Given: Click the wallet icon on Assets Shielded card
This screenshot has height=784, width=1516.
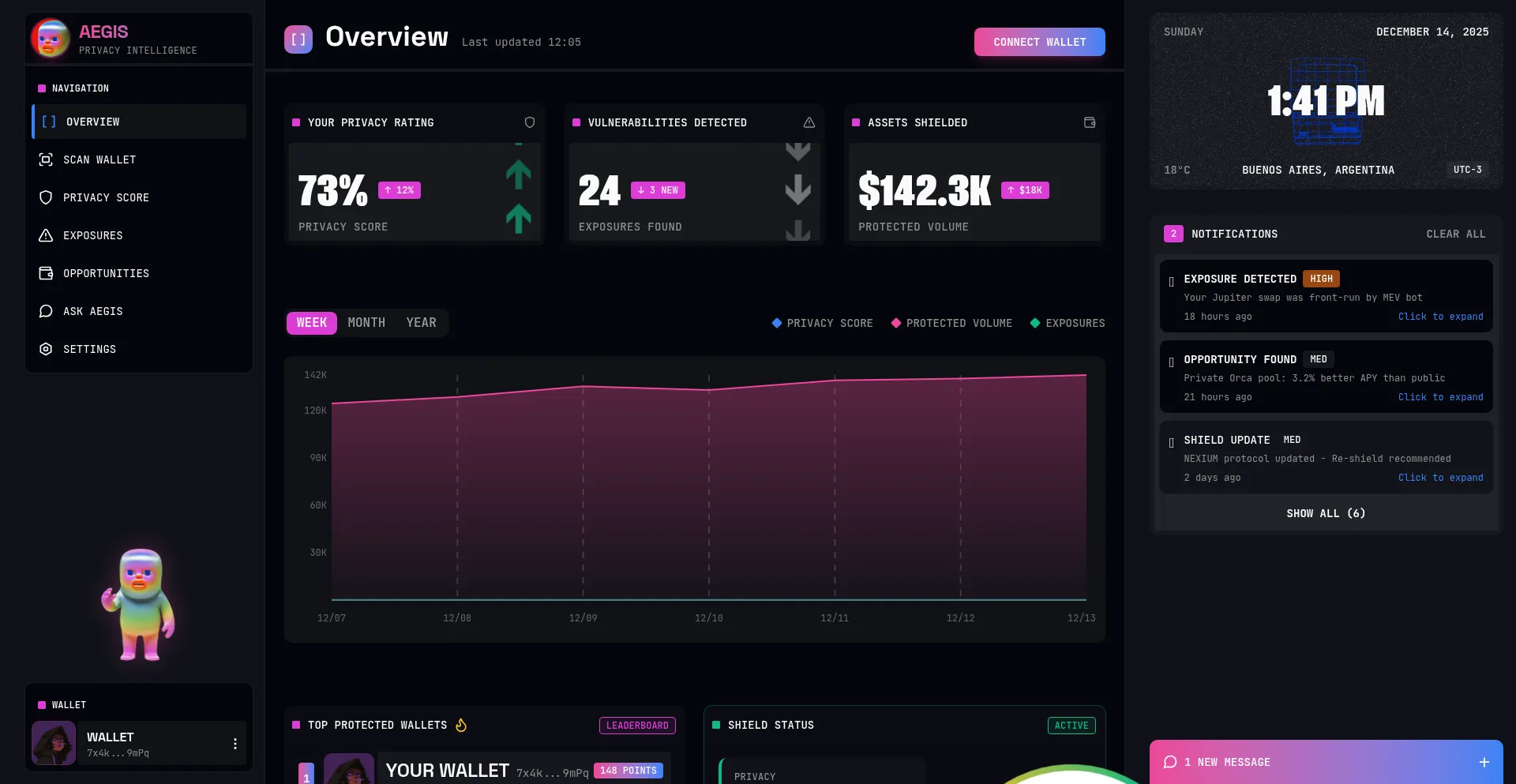Looking at the screenshot, I should (x=1090, y=122).
